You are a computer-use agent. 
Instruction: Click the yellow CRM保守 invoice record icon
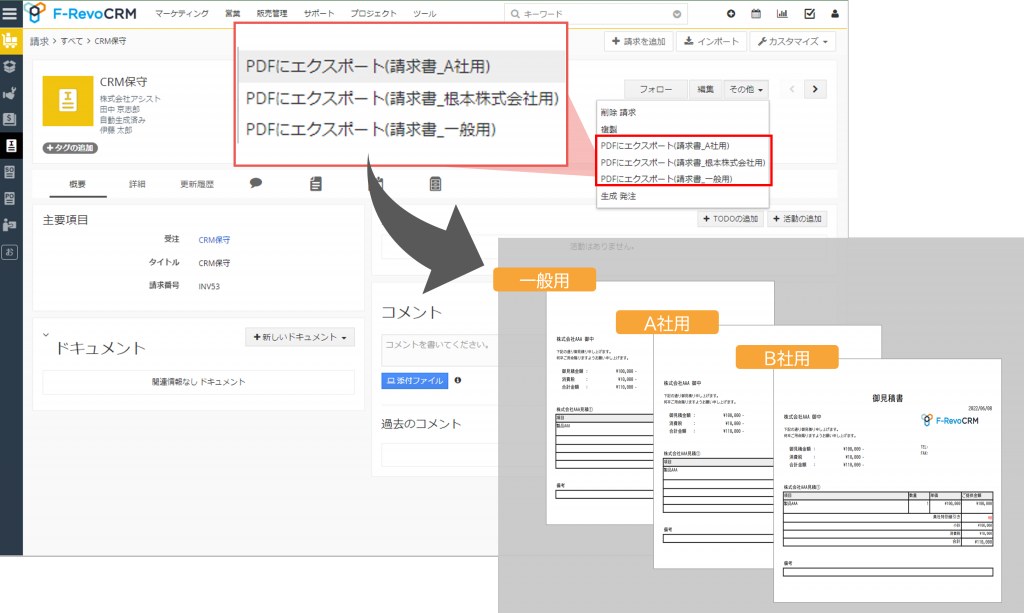[68, 101]
